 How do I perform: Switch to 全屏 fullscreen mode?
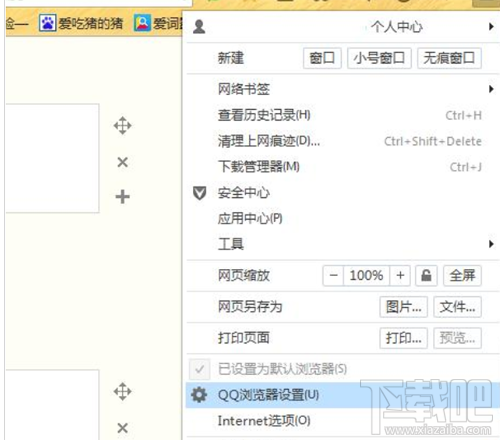click(462, 276)
